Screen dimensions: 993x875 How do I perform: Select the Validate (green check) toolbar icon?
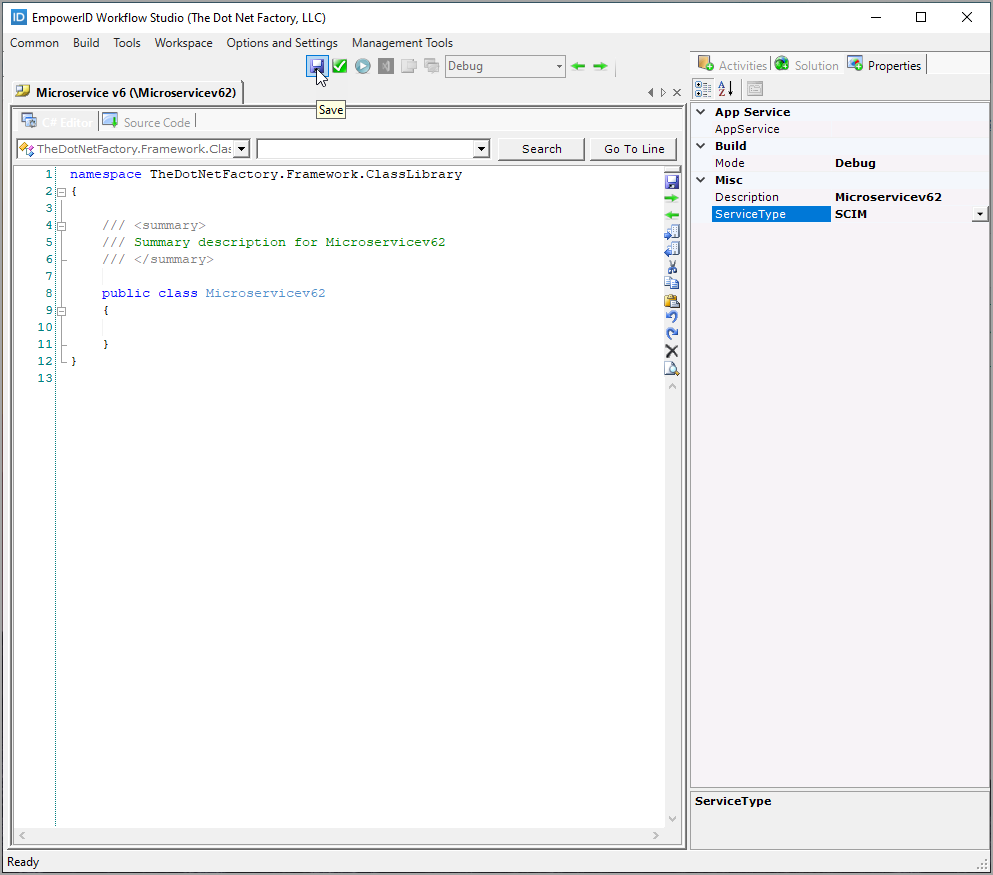[340, 65]
